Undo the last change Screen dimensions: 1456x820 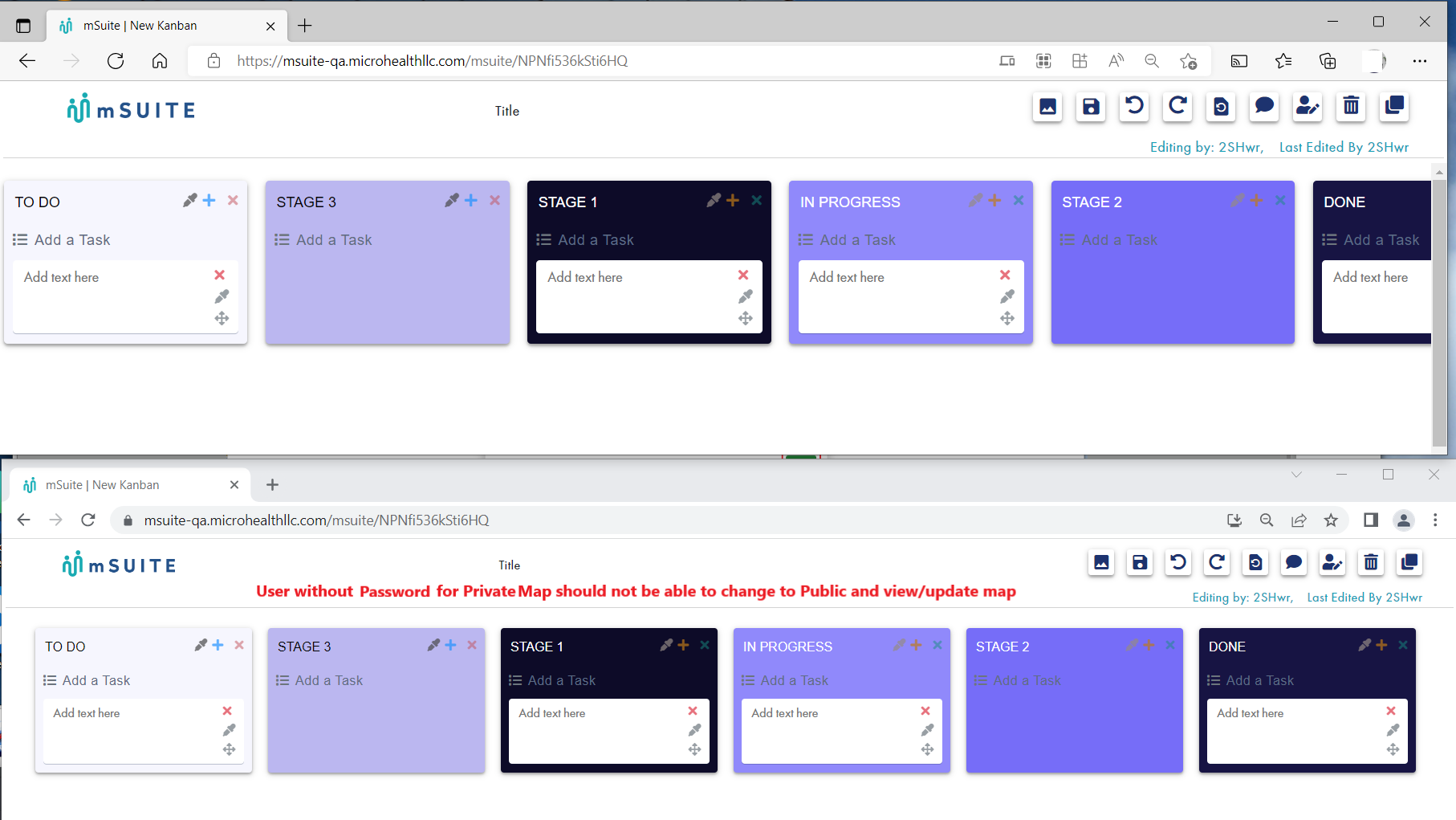1133,107
